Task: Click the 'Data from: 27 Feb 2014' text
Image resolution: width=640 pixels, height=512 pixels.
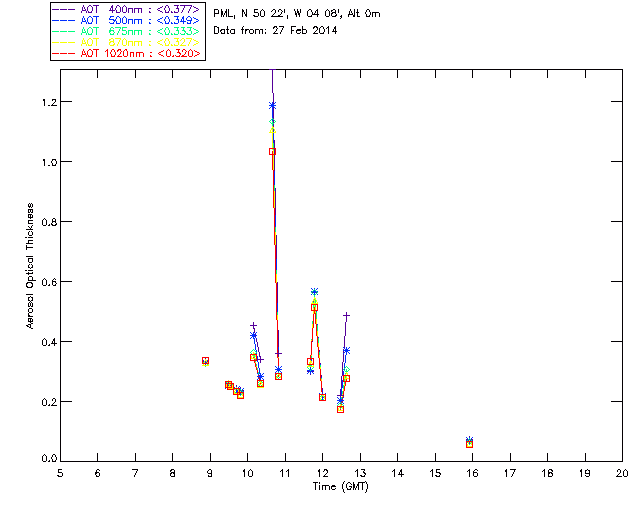Action: 275,31
